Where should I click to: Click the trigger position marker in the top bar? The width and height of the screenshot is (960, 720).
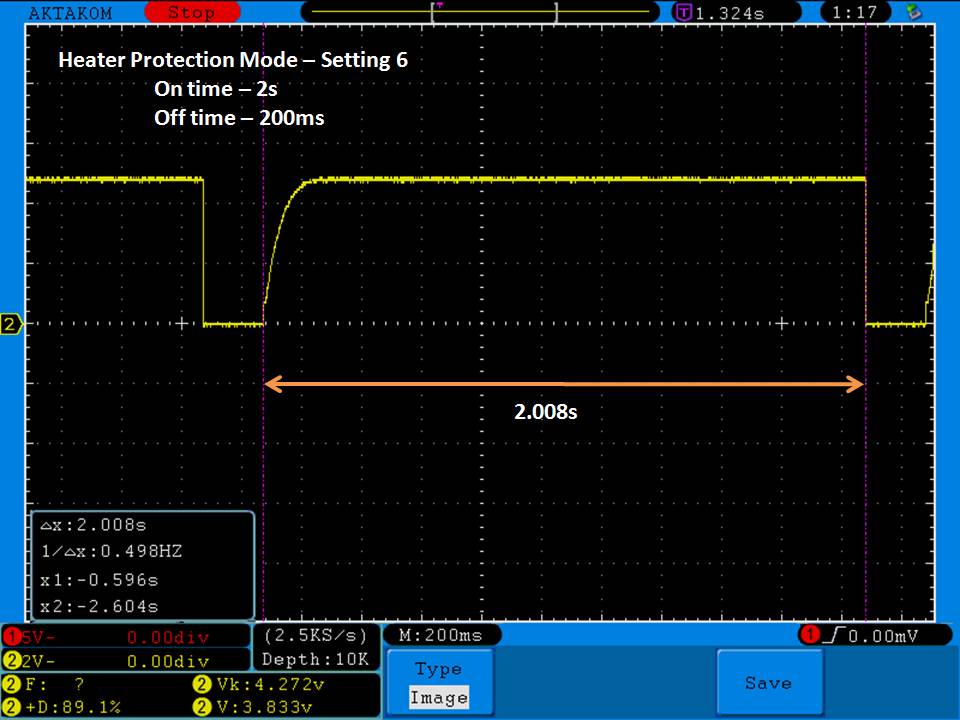(x=439, y=7)
